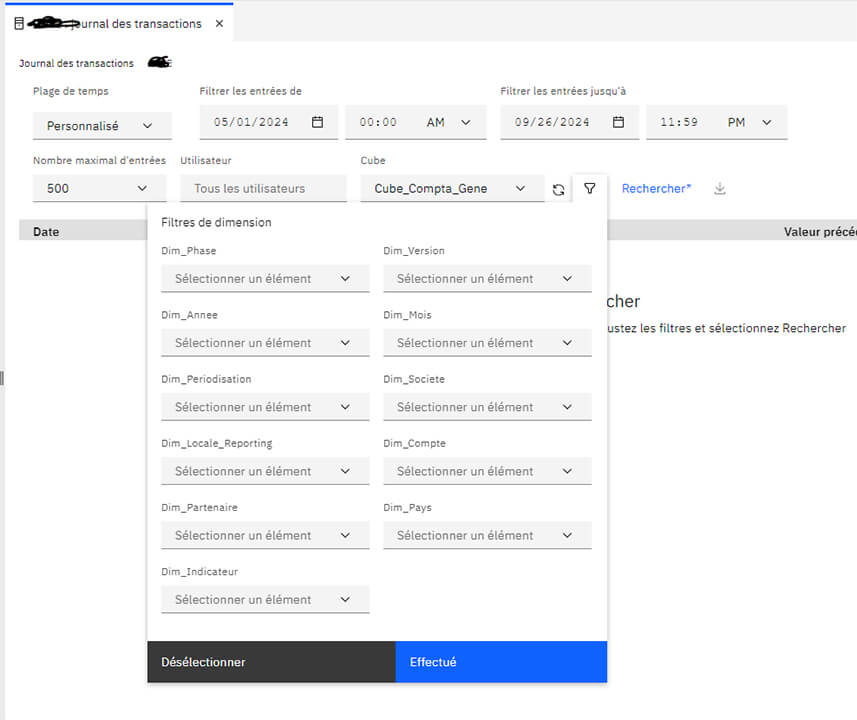Open the dimension filters funnel icon
The height and width of the screenshot is (720, 857).
pyautogui.click(x=589, y=188)
